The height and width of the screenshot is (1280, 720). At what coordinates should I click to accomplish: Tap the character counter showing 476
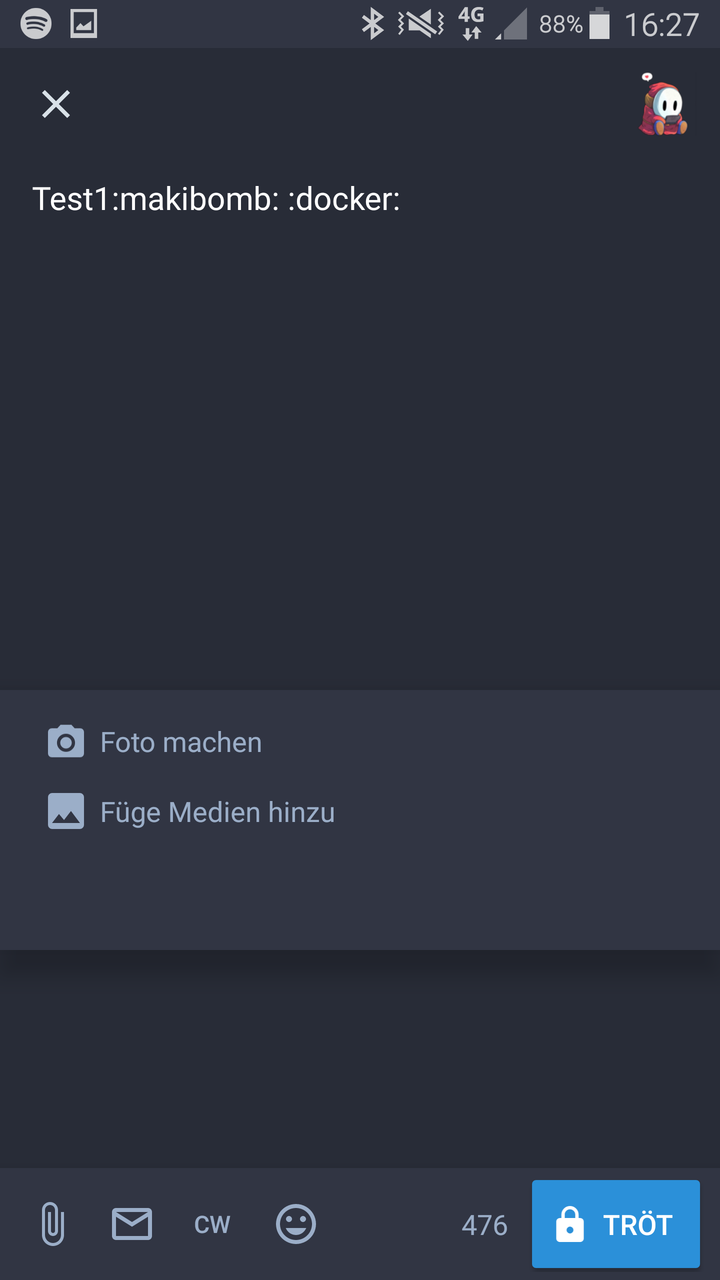click(484, 1224)
